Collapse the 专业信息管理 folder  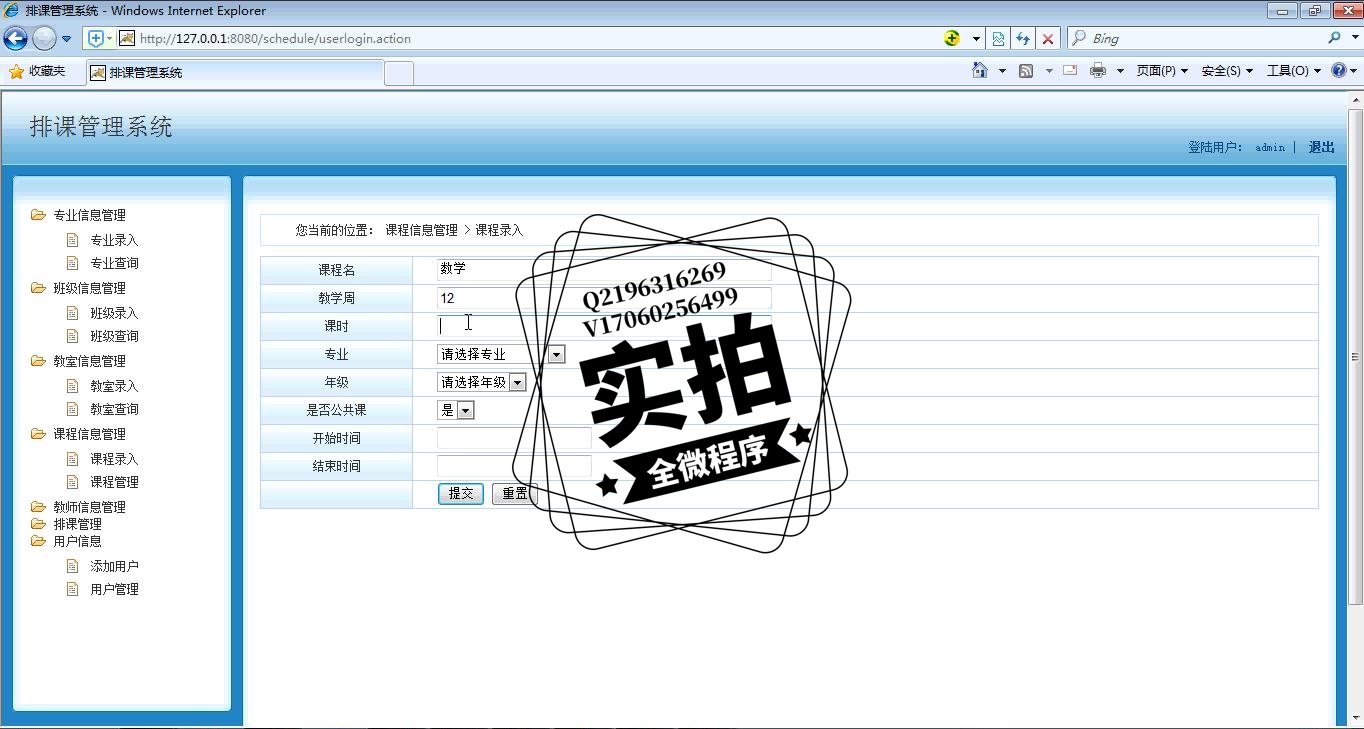[x=89, y=215]
